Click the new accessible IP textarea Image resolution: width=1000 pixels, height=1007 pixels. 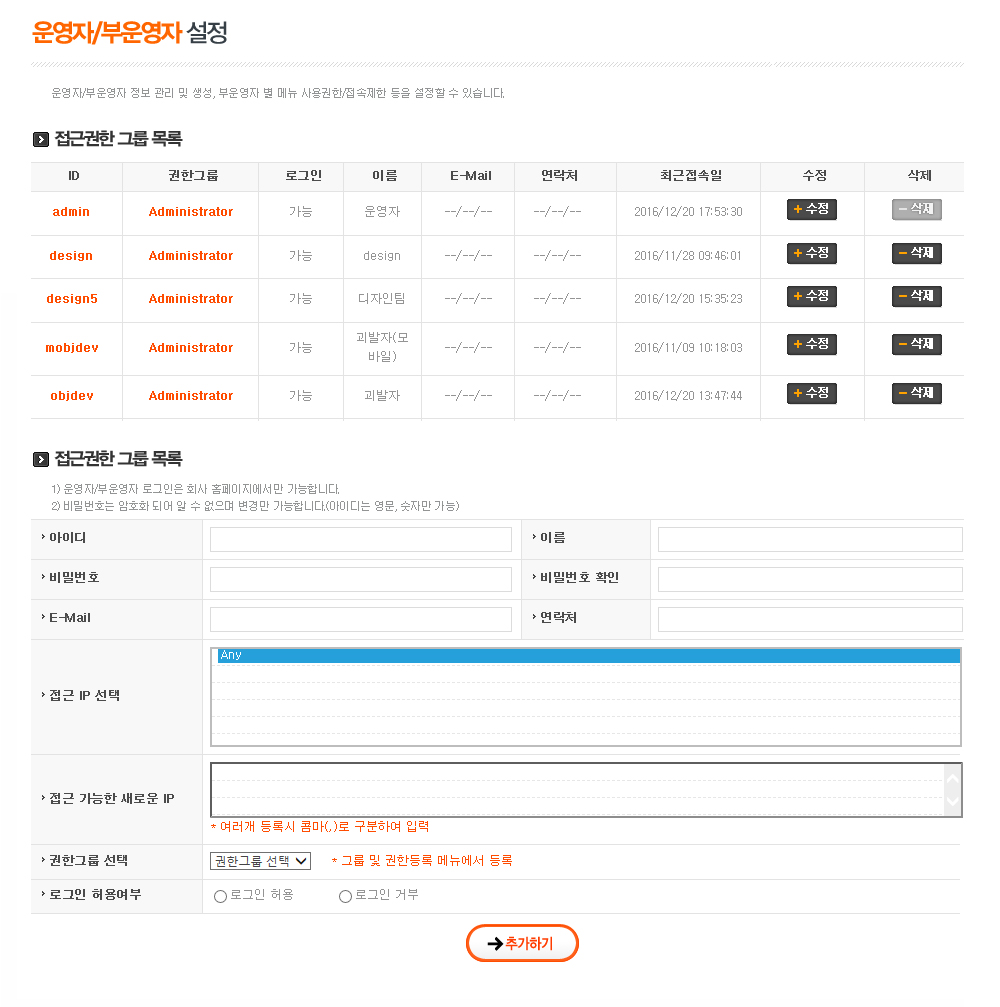577,790
